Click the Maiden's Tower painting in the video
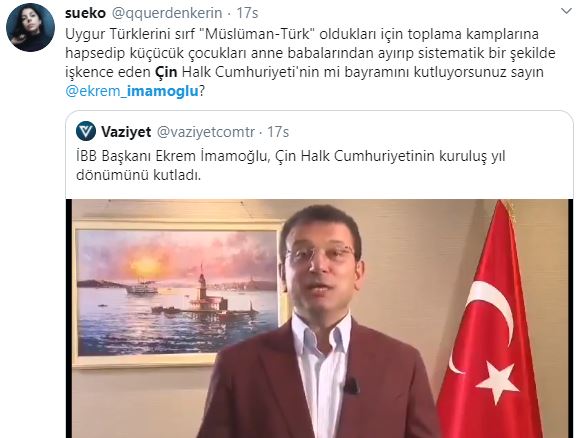 click(x=178, y=293)
